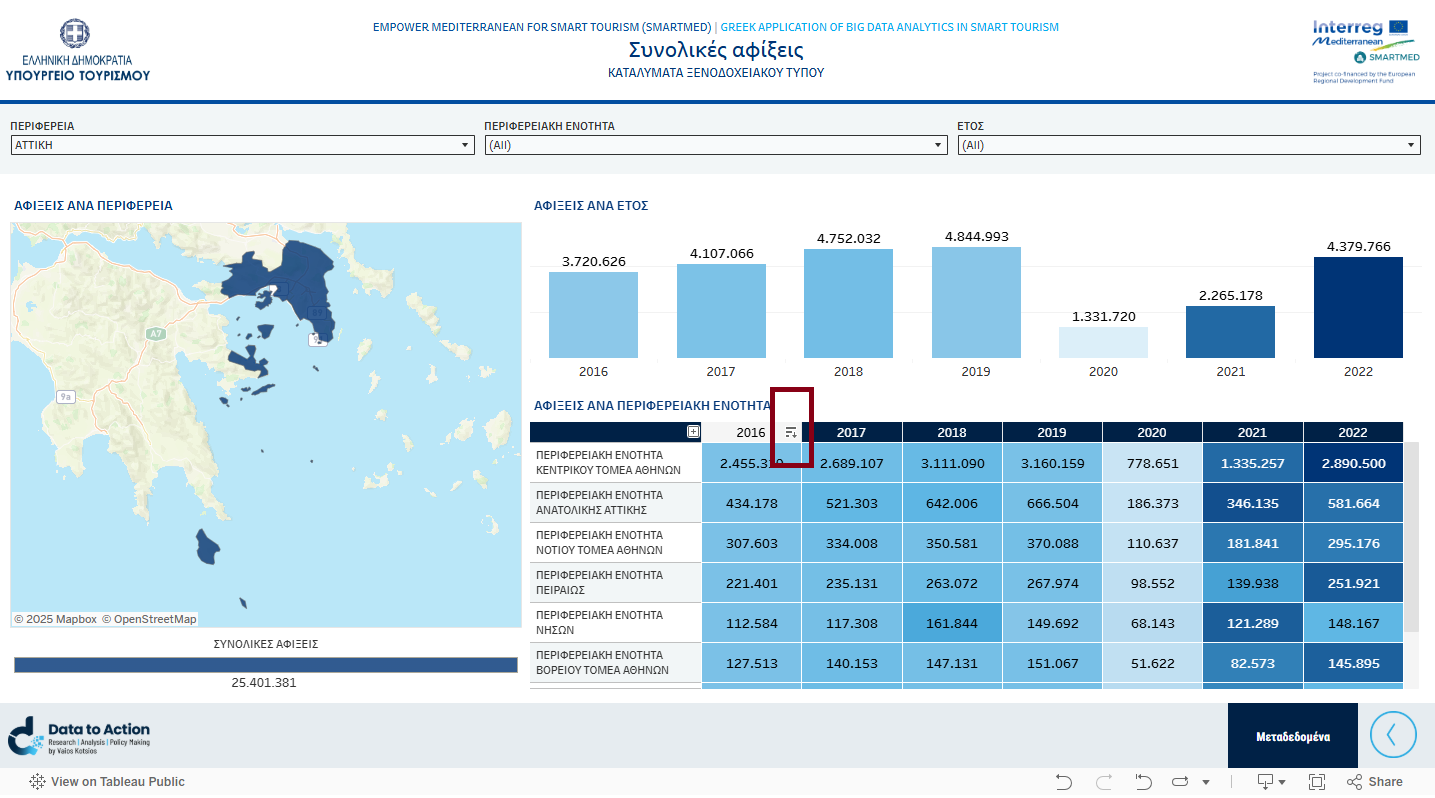Click the Μεταδεδομένα button
This screenshot has width=1435, height=798.
[x=1292, y=736]
